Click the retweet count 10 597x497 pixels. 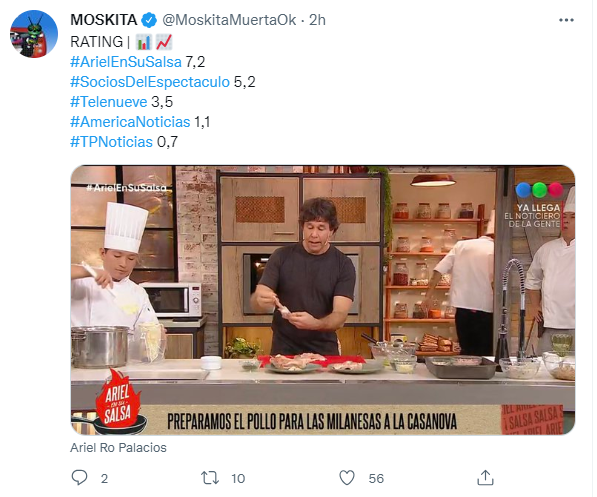click(x=238, y=478)
